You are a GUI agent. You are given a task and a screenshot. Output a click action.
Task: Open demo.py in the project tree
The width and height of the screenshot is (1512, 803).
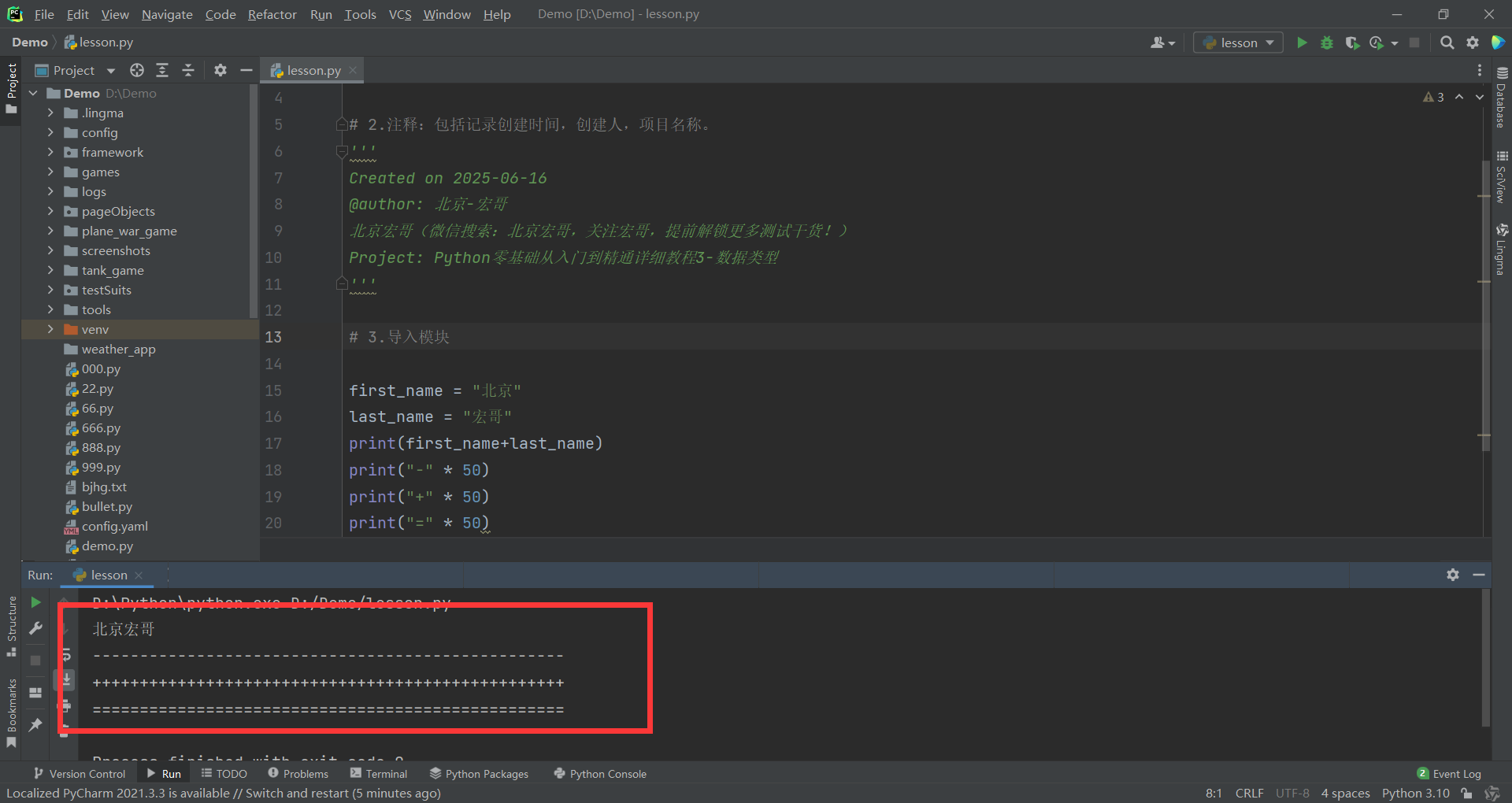pyautogui.click(x=107, y=546)
